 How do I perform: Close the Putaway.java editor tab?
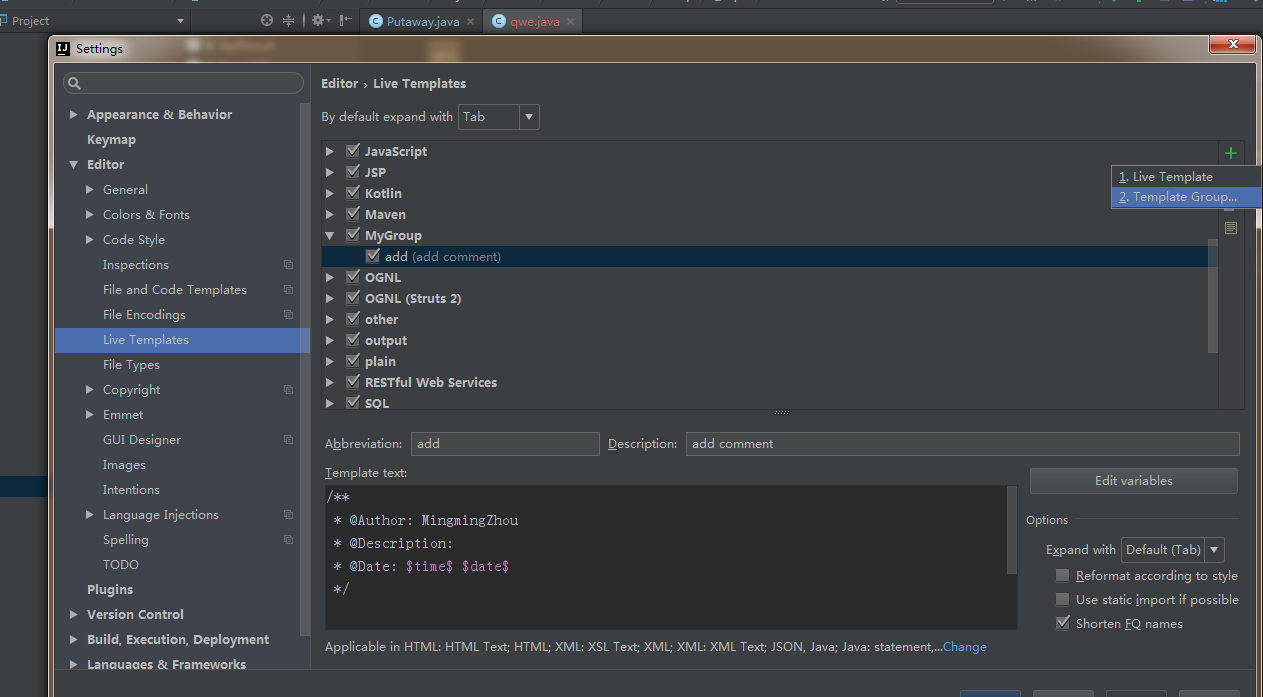(x=472, y=21)
